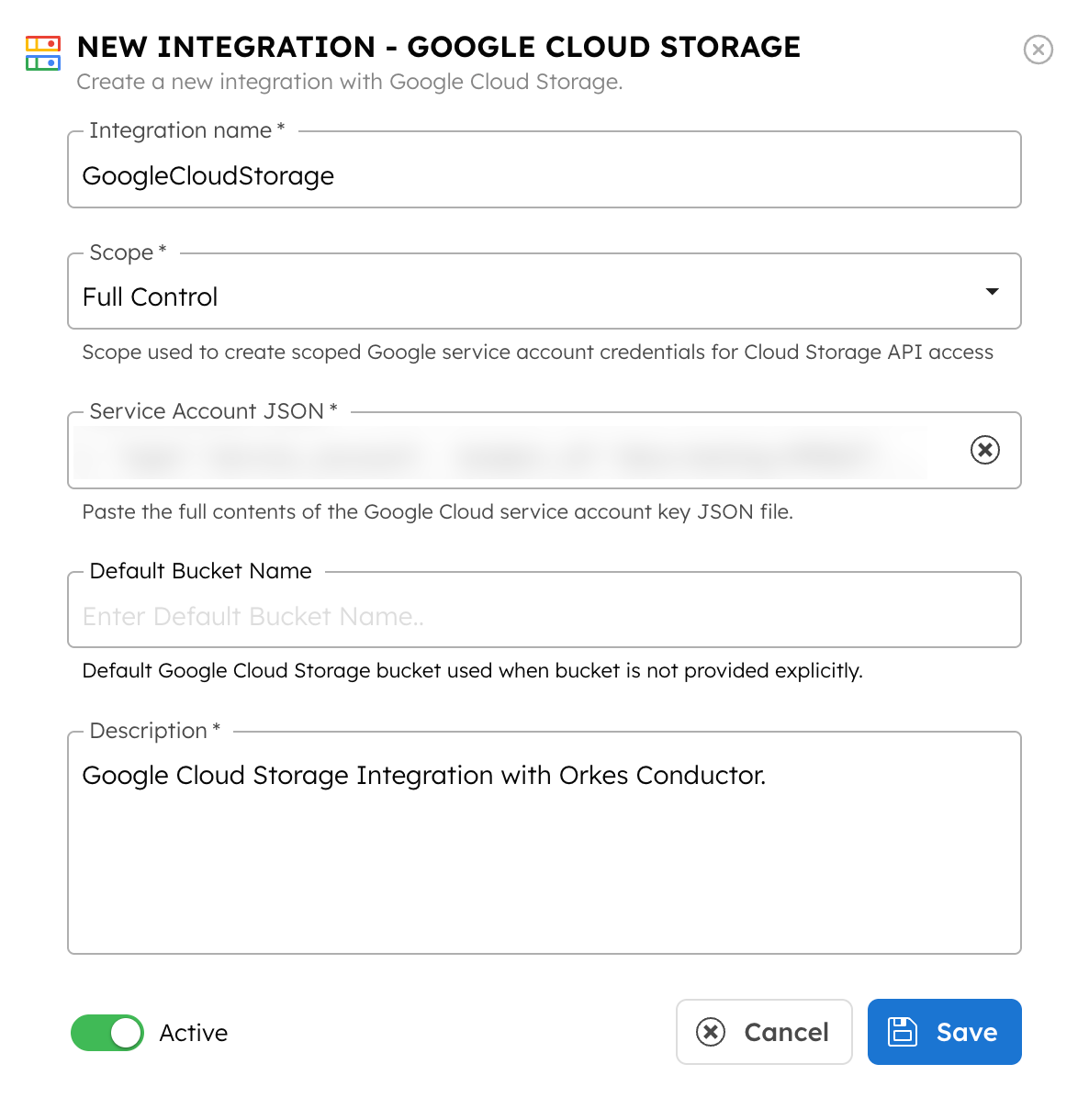Viewport: 1089px width, 1120px height.
Task: Click the 'Active' label text
Action: [194, 1033]
